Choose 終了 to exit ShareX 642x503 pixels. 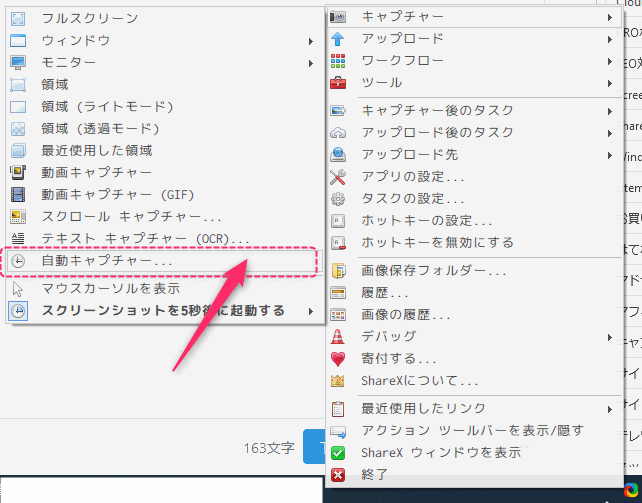pyautogui.click(x=475, y=475)
